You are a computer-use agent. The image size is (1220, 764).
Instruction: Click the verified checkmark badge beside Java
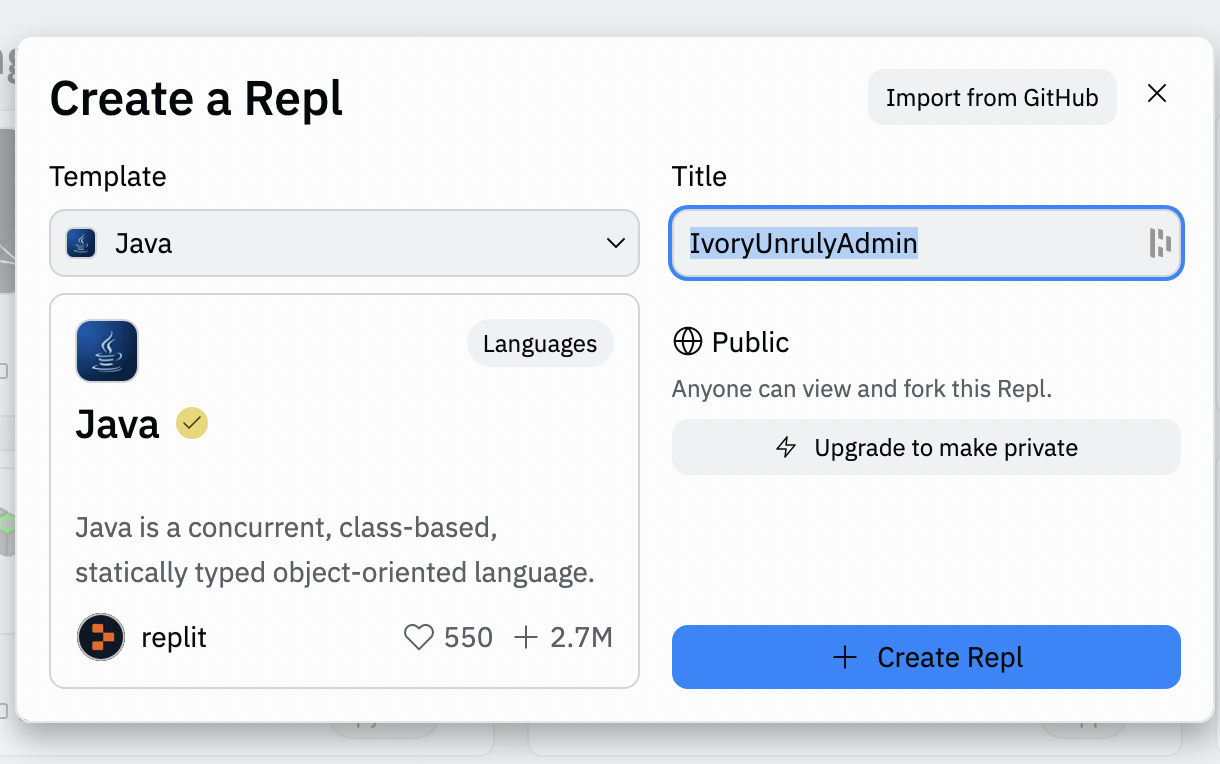tap(192, 424)
